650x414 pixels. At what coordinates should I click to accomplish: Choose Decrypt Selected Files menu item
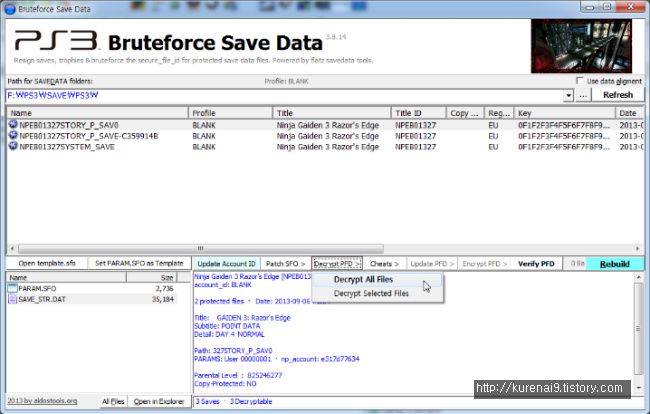[377, 293]
